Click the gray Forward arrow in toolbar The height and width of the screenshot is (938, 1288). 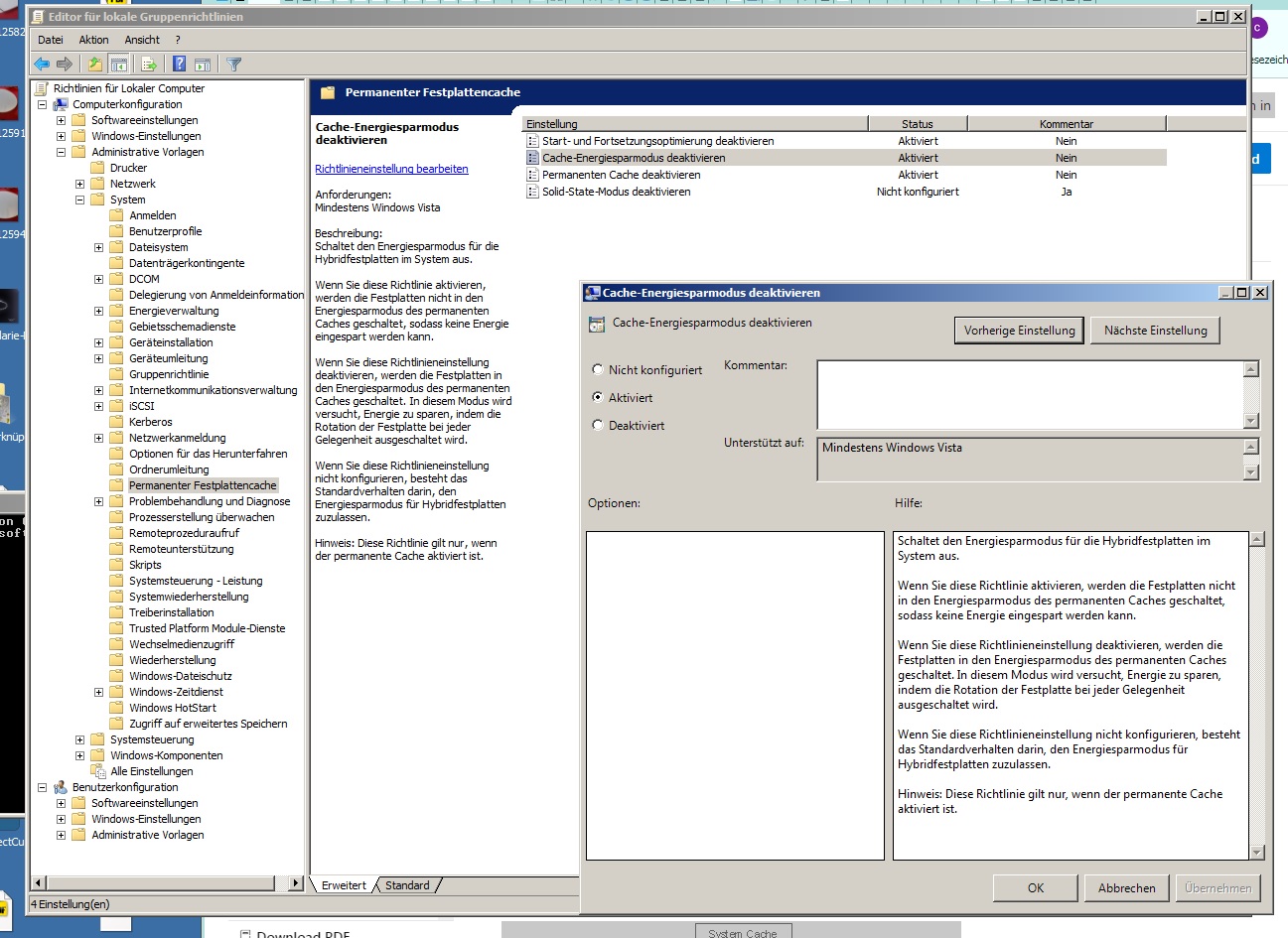(x=65, y=65)
